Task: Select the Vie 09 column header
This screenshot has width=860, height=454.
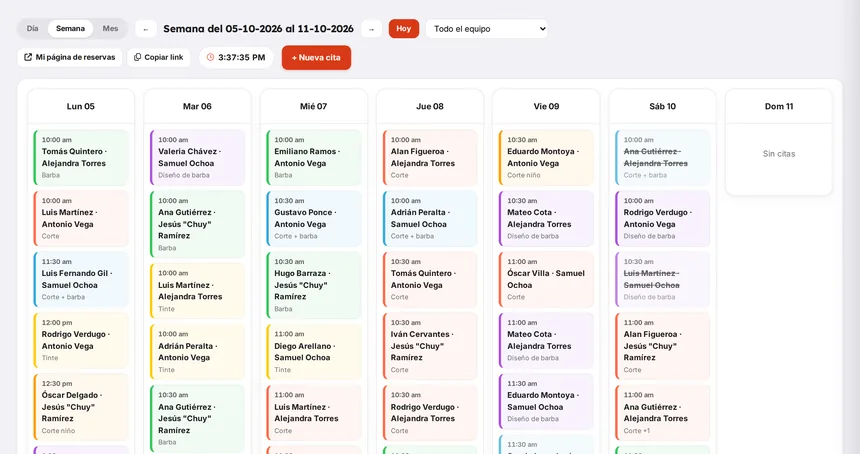Action: [x=546, y=106]
